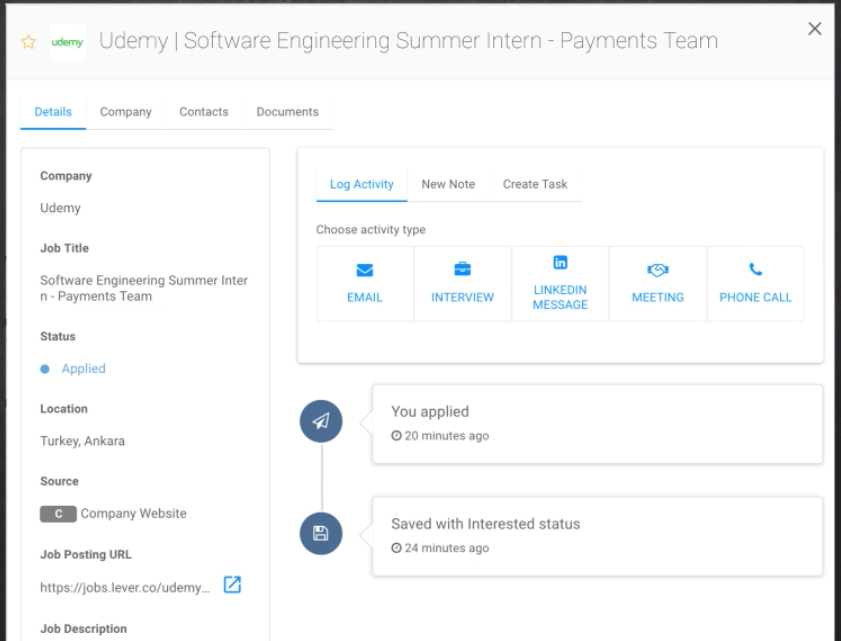841x641 pixels.
Task: Click the paper plane applied timeline icon
Action: pyautogui.click(x=321, y=421)
